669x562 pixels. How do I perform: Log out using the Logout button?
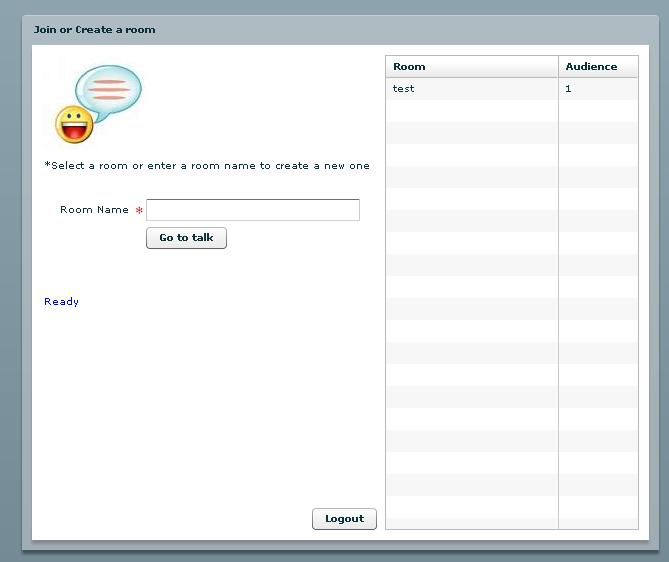(344, 519)
